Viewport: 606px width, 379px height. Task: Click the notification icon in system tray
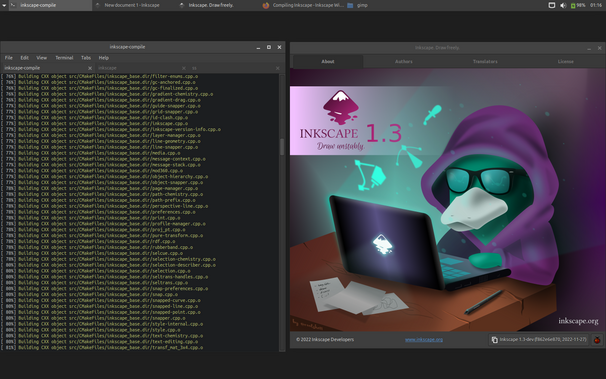click(552, 5)
